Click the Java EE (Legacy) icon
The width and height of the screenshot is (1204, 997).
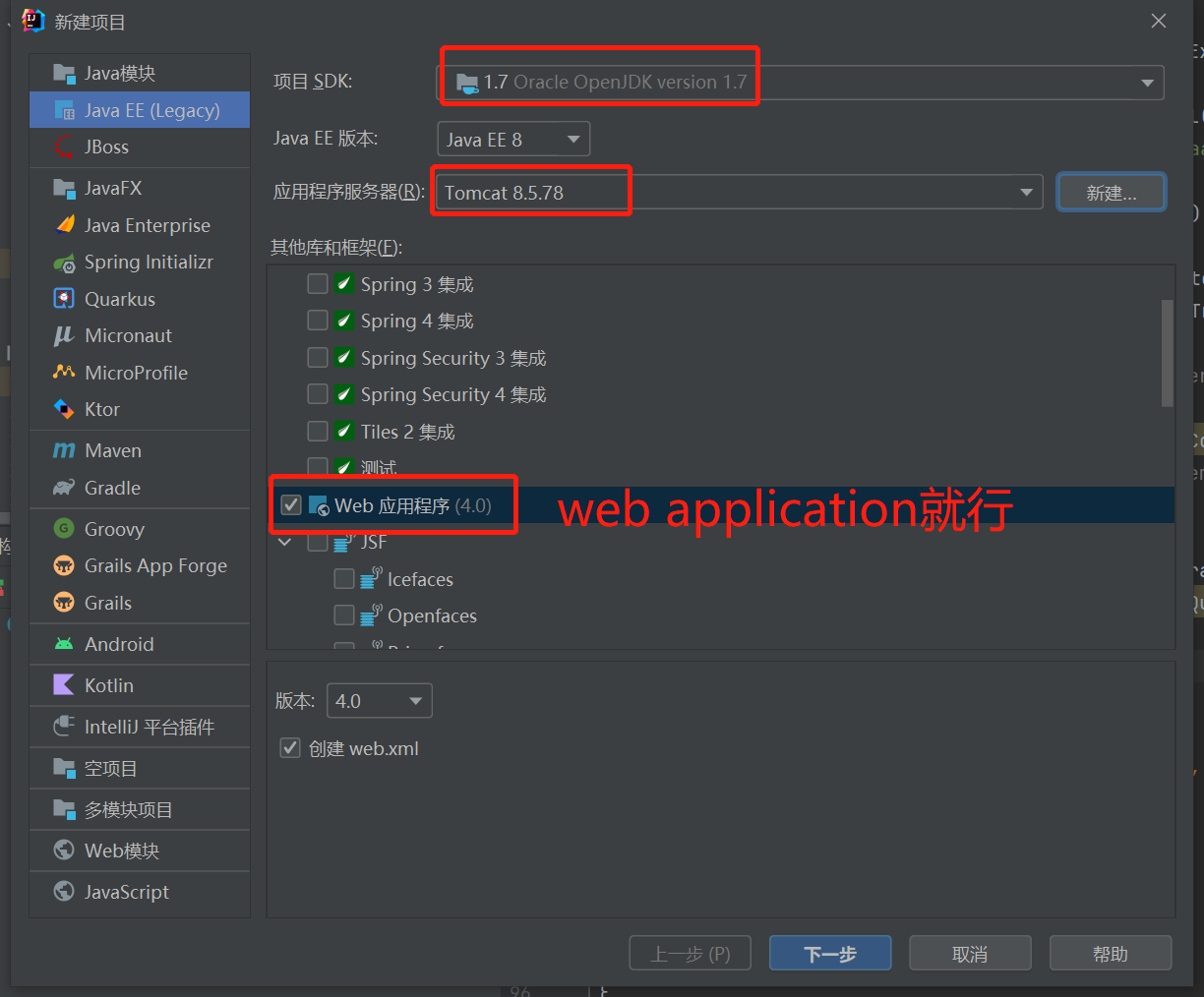click(64, 110)
